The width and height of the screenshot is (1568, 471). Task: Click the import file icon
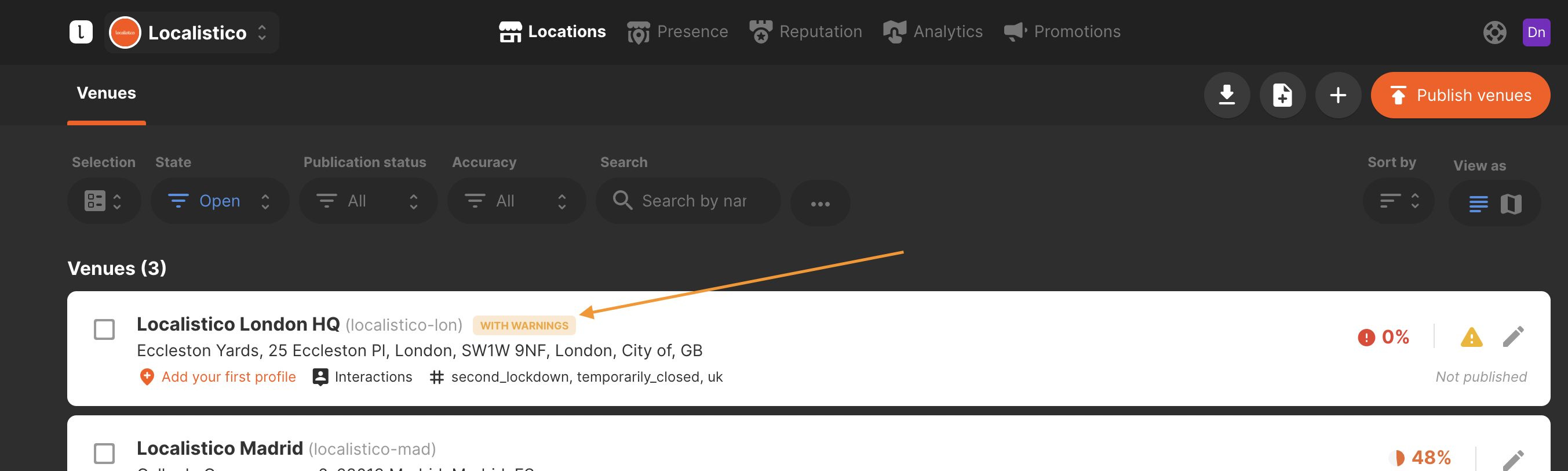(1282, 95)
